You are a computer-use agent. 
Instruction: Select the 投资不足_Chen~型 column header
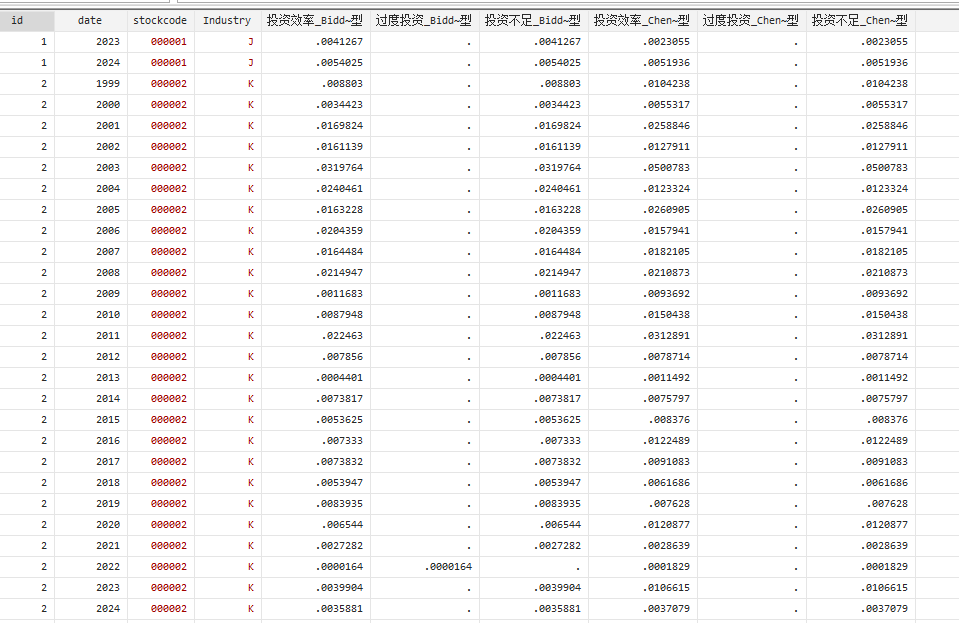[860, 21]
